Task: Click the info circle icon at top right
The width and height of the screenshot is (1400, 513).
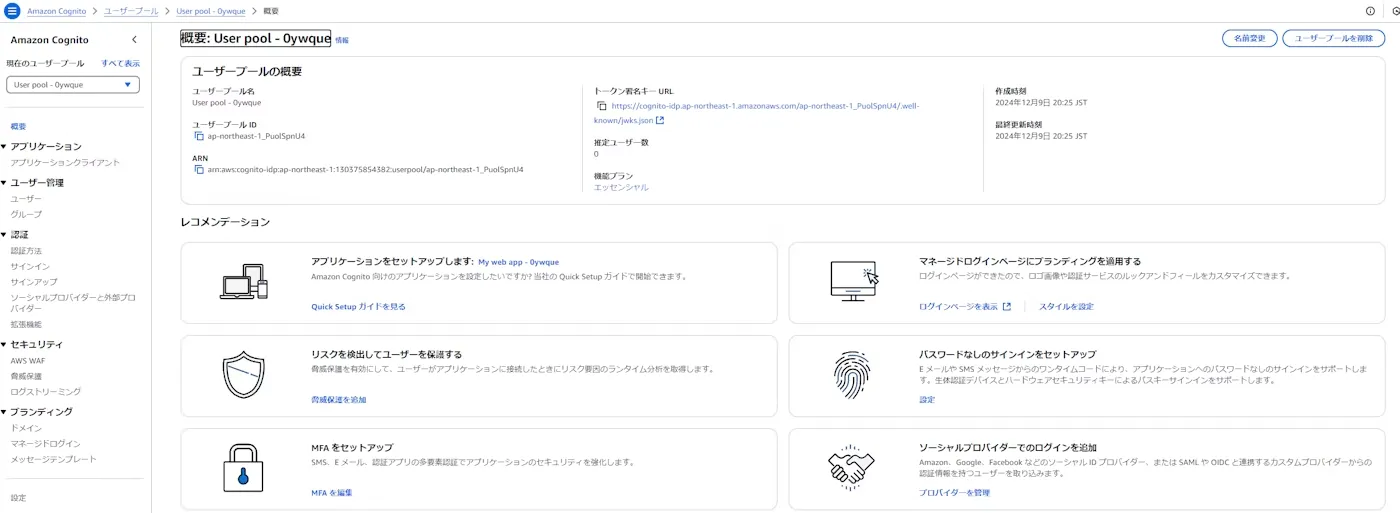Action: [1370, 11]
